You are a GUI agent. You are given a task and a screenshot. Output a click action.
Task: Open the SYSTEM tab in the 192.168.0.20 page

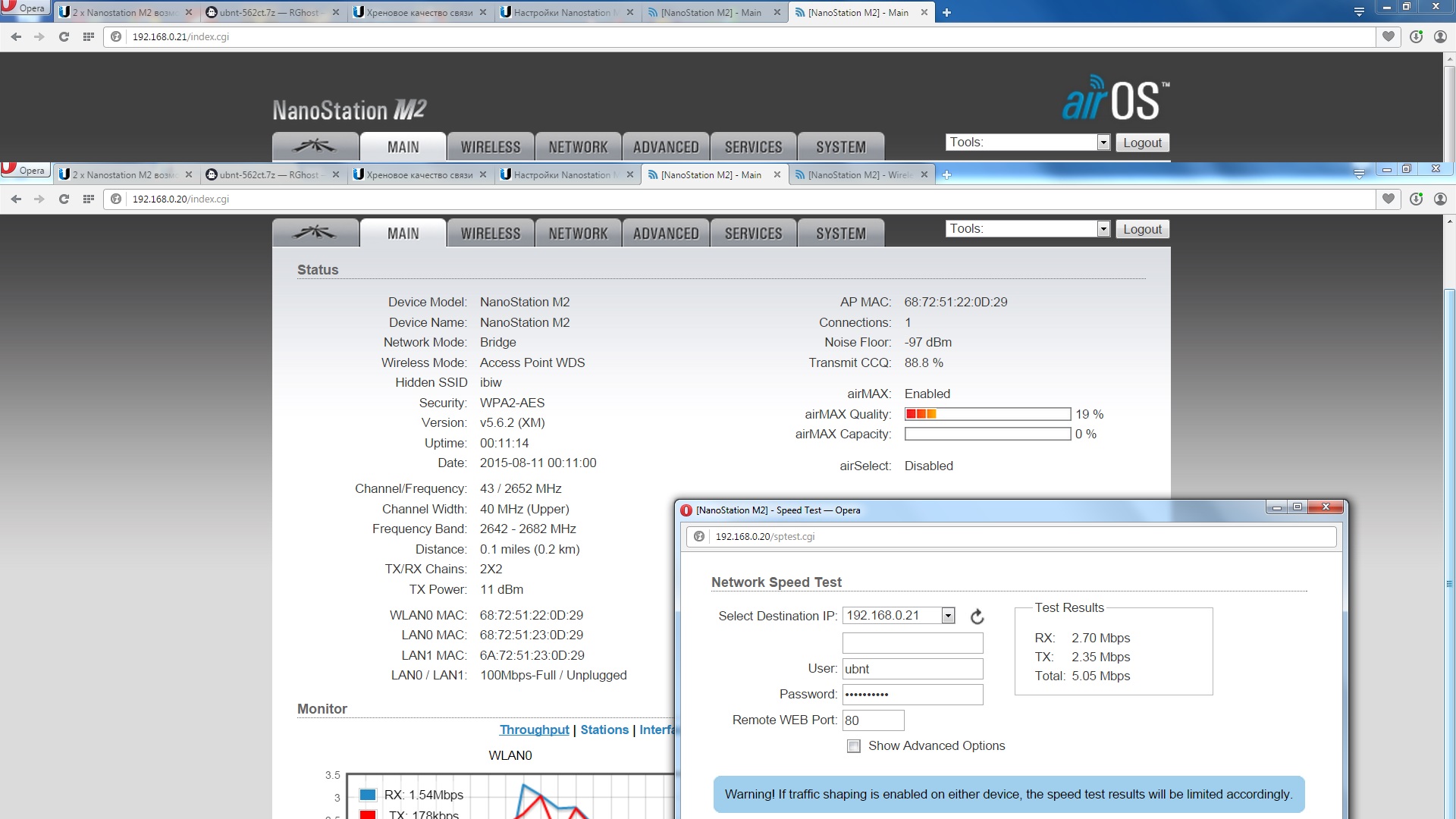841,233
